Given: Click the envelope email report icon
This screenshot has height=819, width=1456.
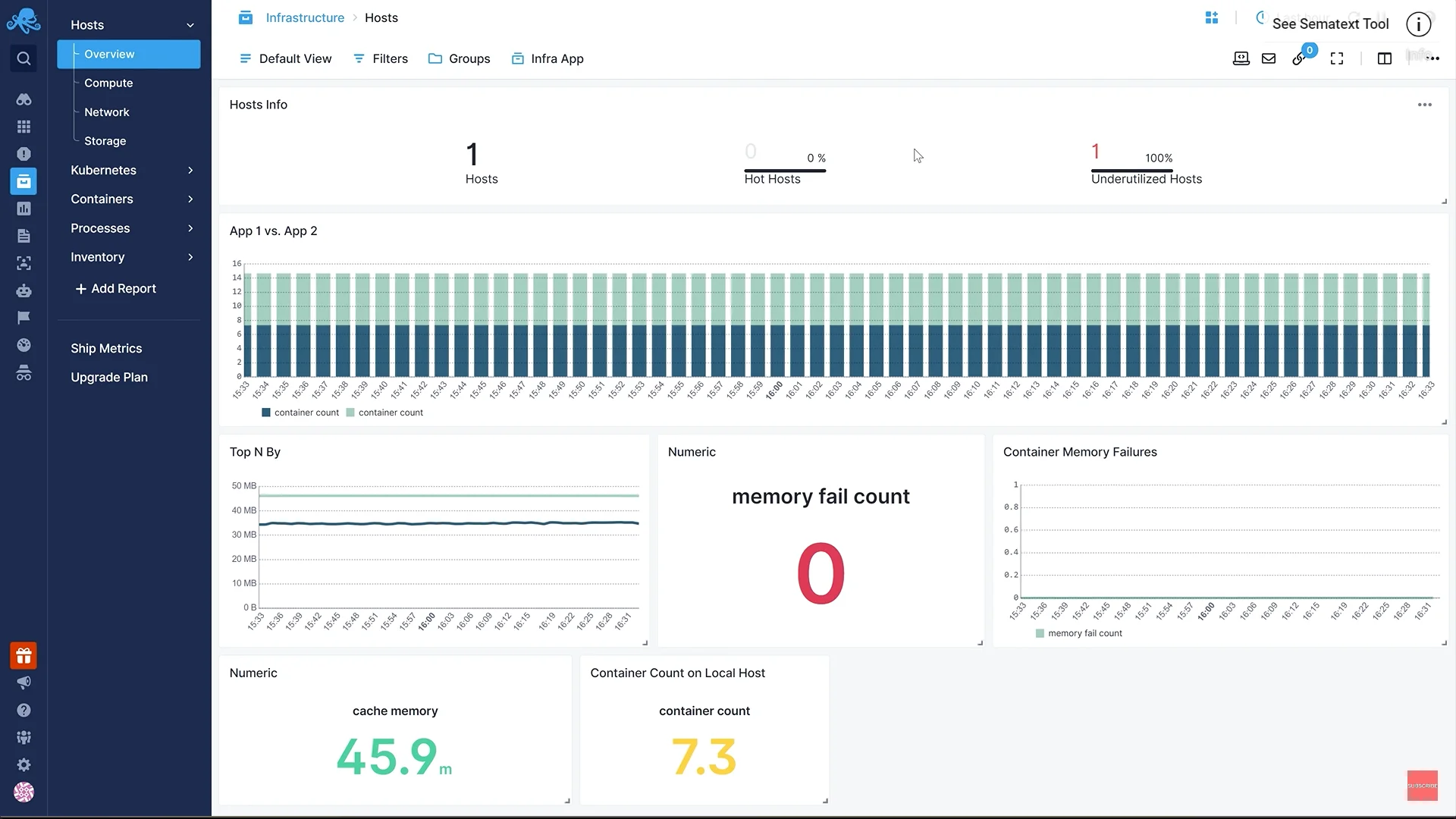Looking at the screenshot, I should (x=1269, y=58).
